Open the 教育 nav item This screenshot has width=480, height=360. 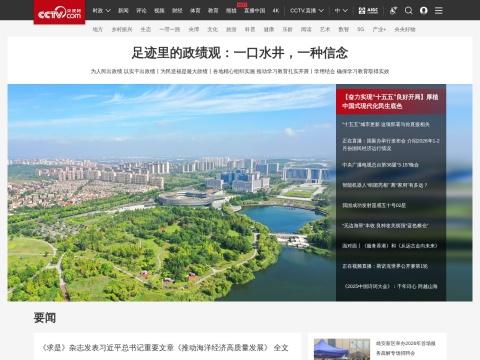click(x=213, y=11)
